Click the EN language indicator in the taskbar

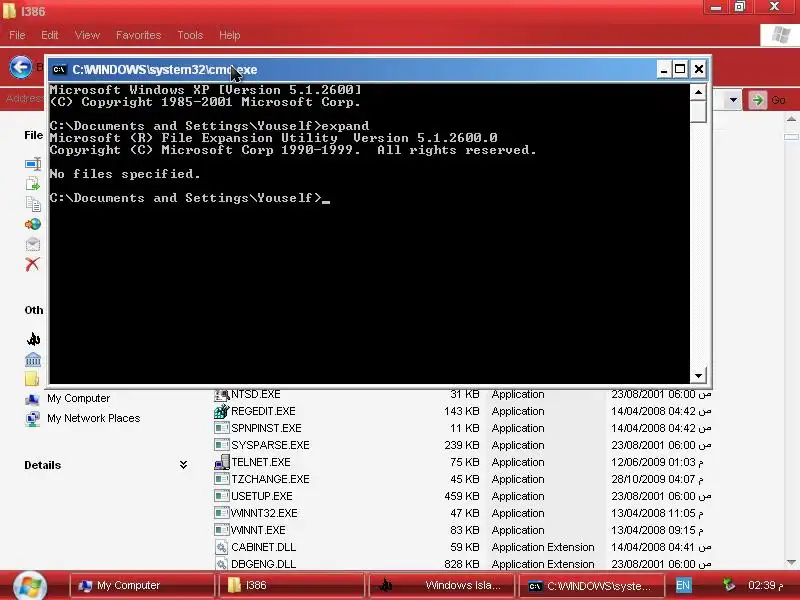coord(683,585)
